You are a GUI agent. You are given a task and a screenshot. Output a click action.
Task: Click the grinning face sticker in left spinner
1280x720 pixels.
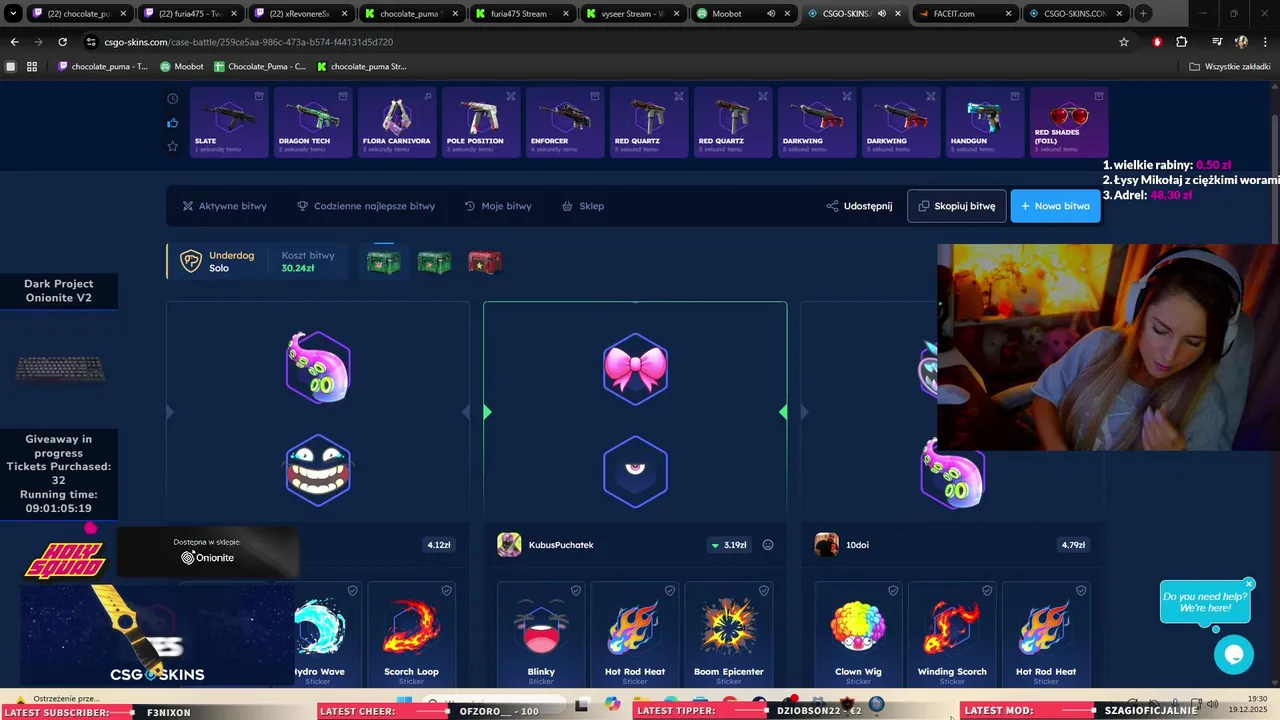[x=318, y=470]
